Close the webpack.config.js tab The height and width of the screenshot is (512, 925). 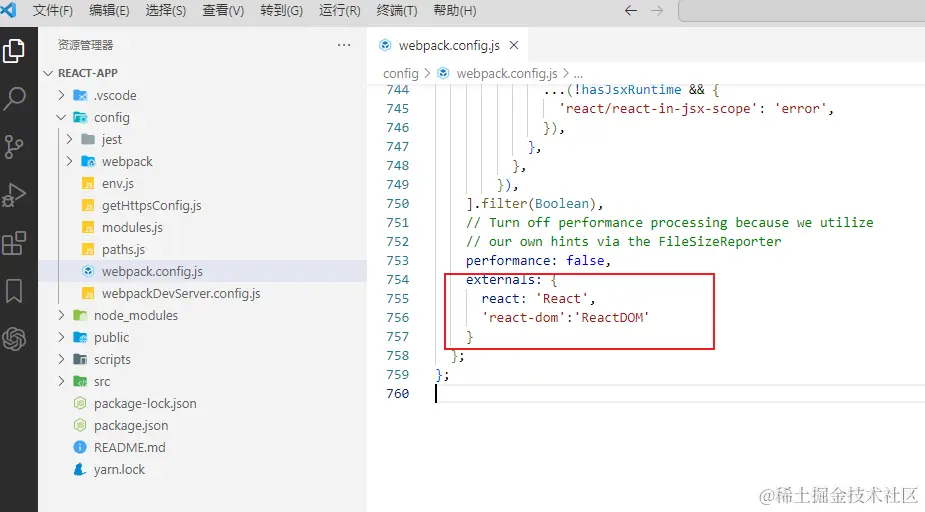coord(514,45)
